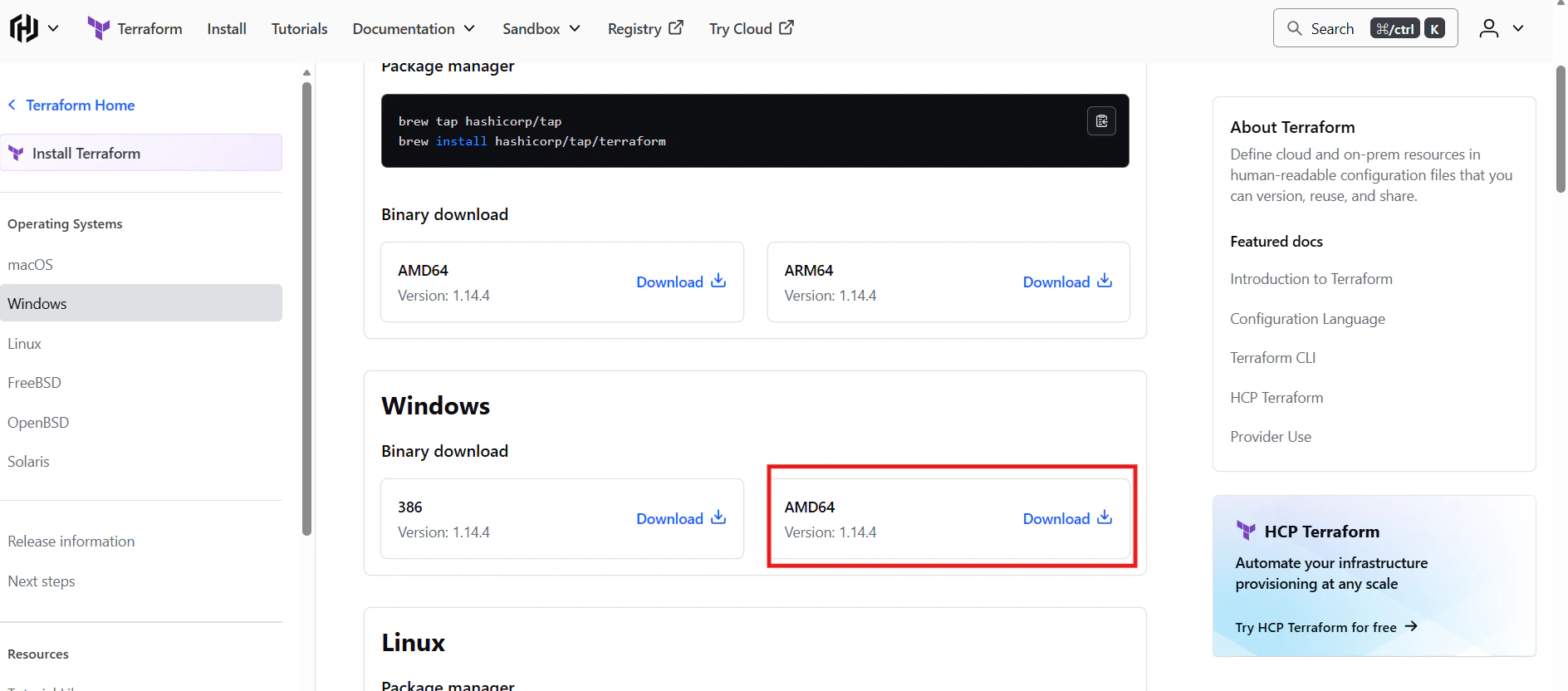Click the user account icon
Screen dimensions: 1568x691
coord(1489,28)
